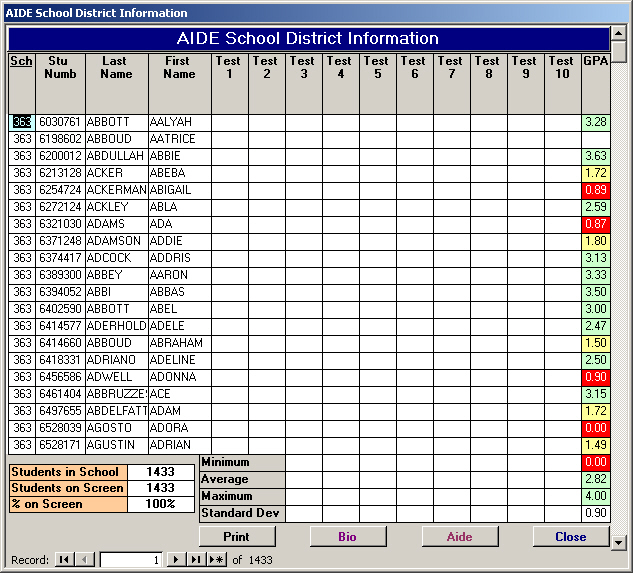Click the record number input box
Viewport: 633px width, 573px height.
pos(131,560)
